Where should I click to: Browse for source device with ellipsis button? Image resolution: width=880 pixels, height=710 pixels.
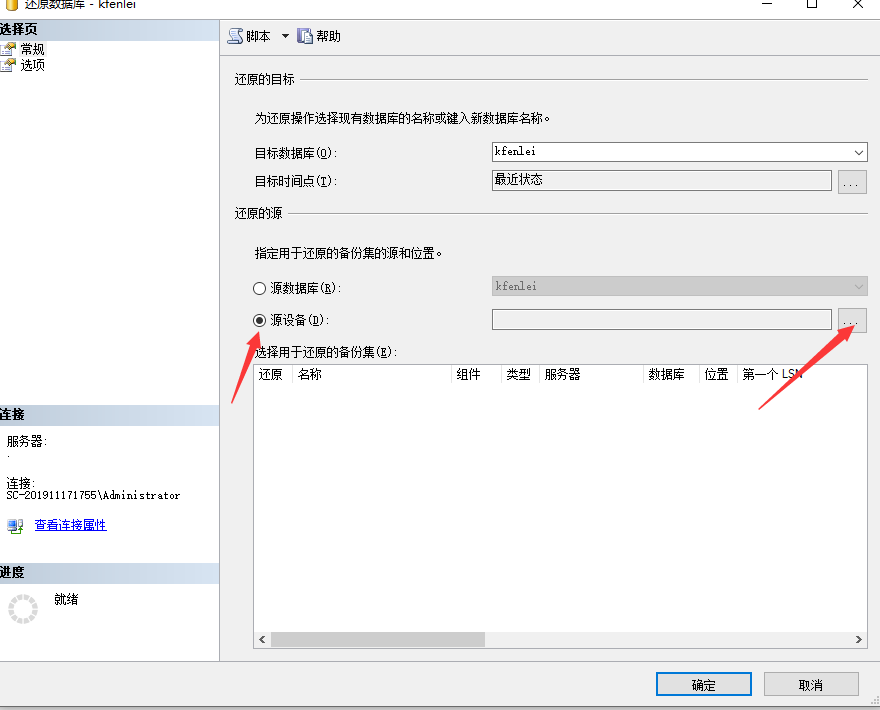(x=851, y=320)
